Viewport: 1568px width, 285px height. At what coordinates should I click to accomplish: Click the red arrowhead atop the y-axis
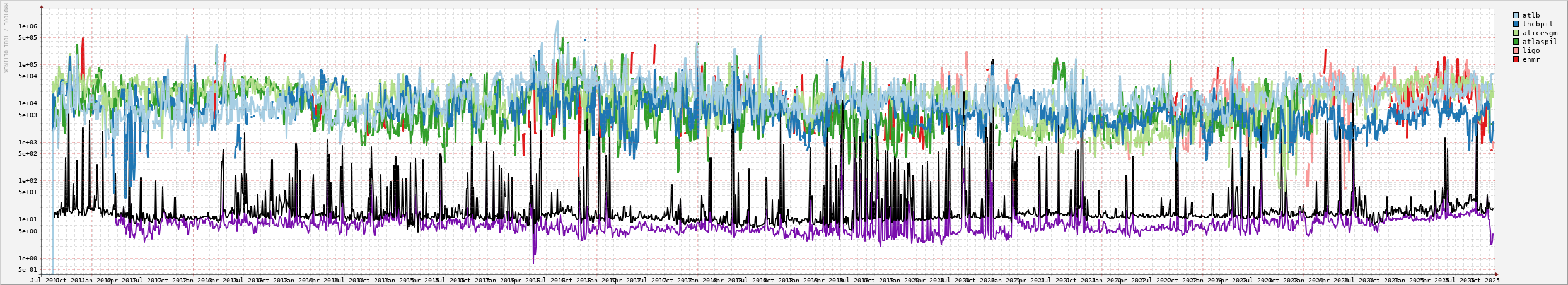(42, 6)
